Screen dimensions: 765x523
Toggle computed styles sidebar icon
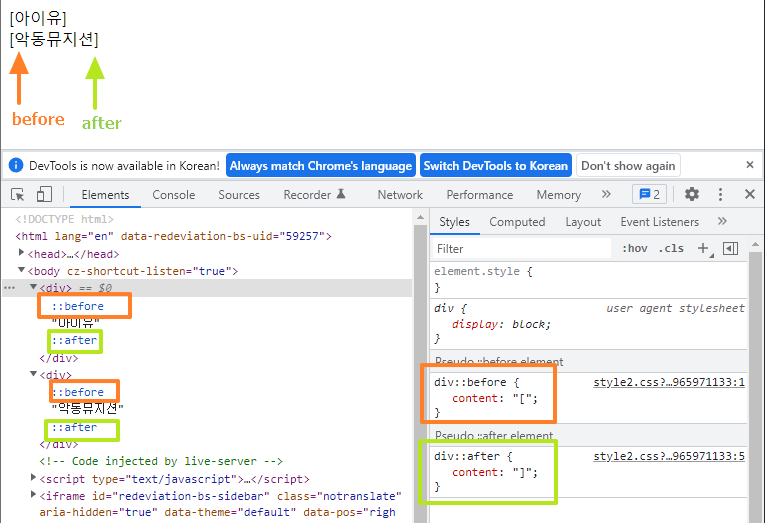(730, 248)
